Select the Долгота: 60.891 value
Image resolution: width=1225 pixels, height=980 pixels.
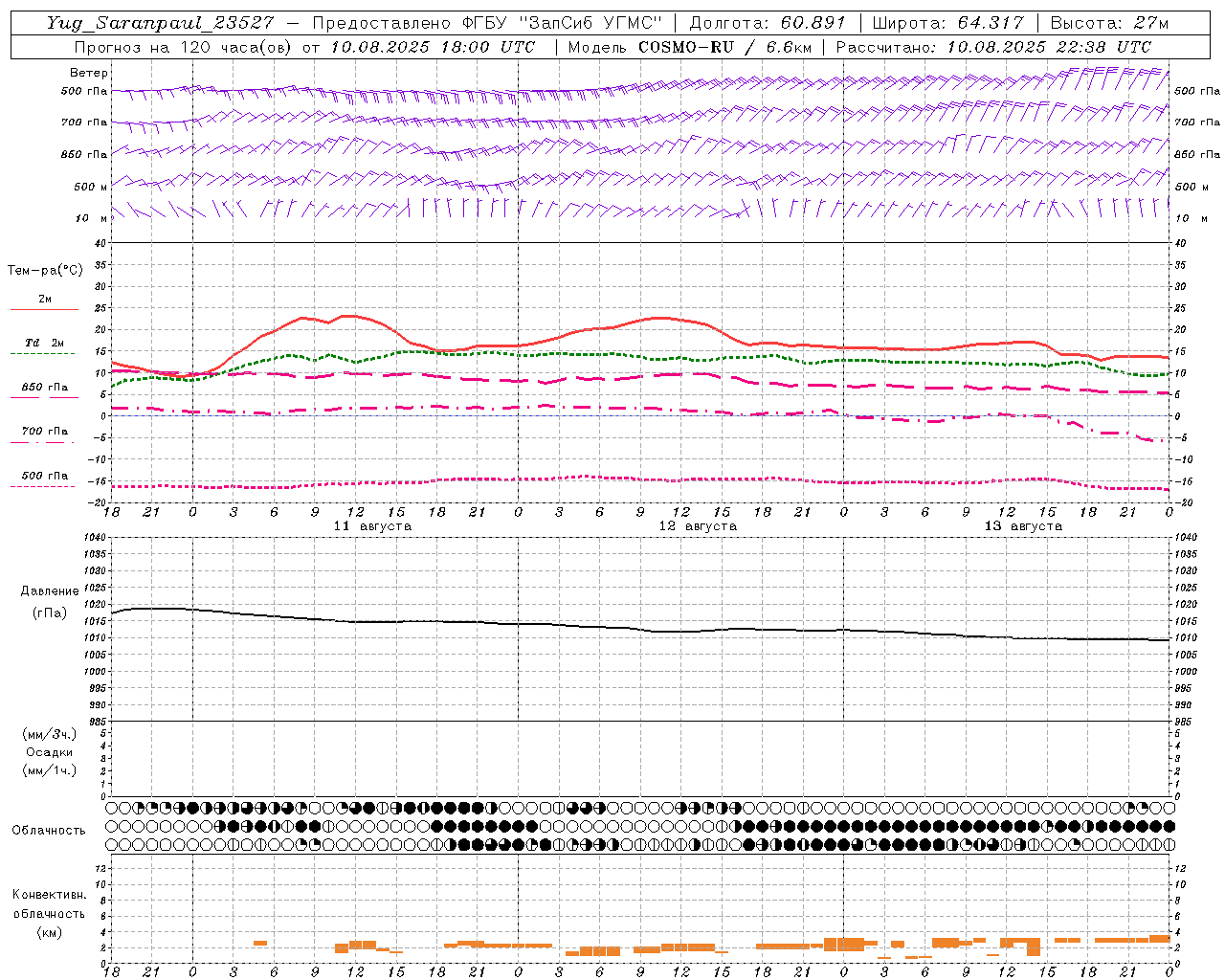[769, 23]
